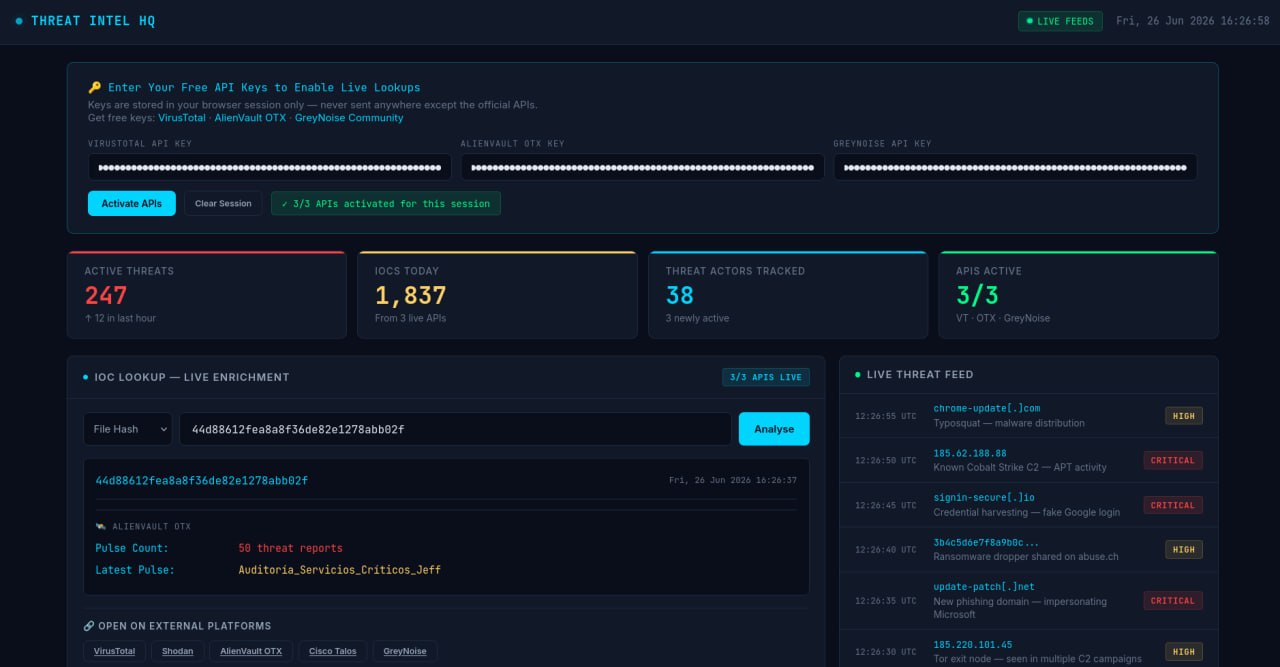This screenshot has height=667, width=1280.
Task: Click HIGH badge on 185.220.101.45 row
Action: (1184, 651)
